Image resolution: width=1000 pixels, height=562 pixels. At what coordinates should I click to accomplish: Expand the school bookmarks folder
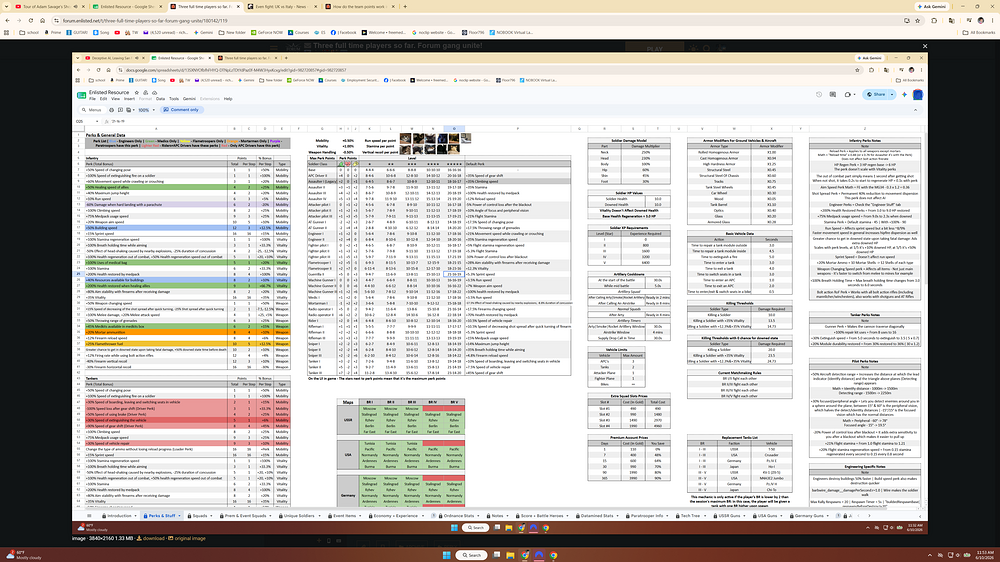tap(29, 32)
